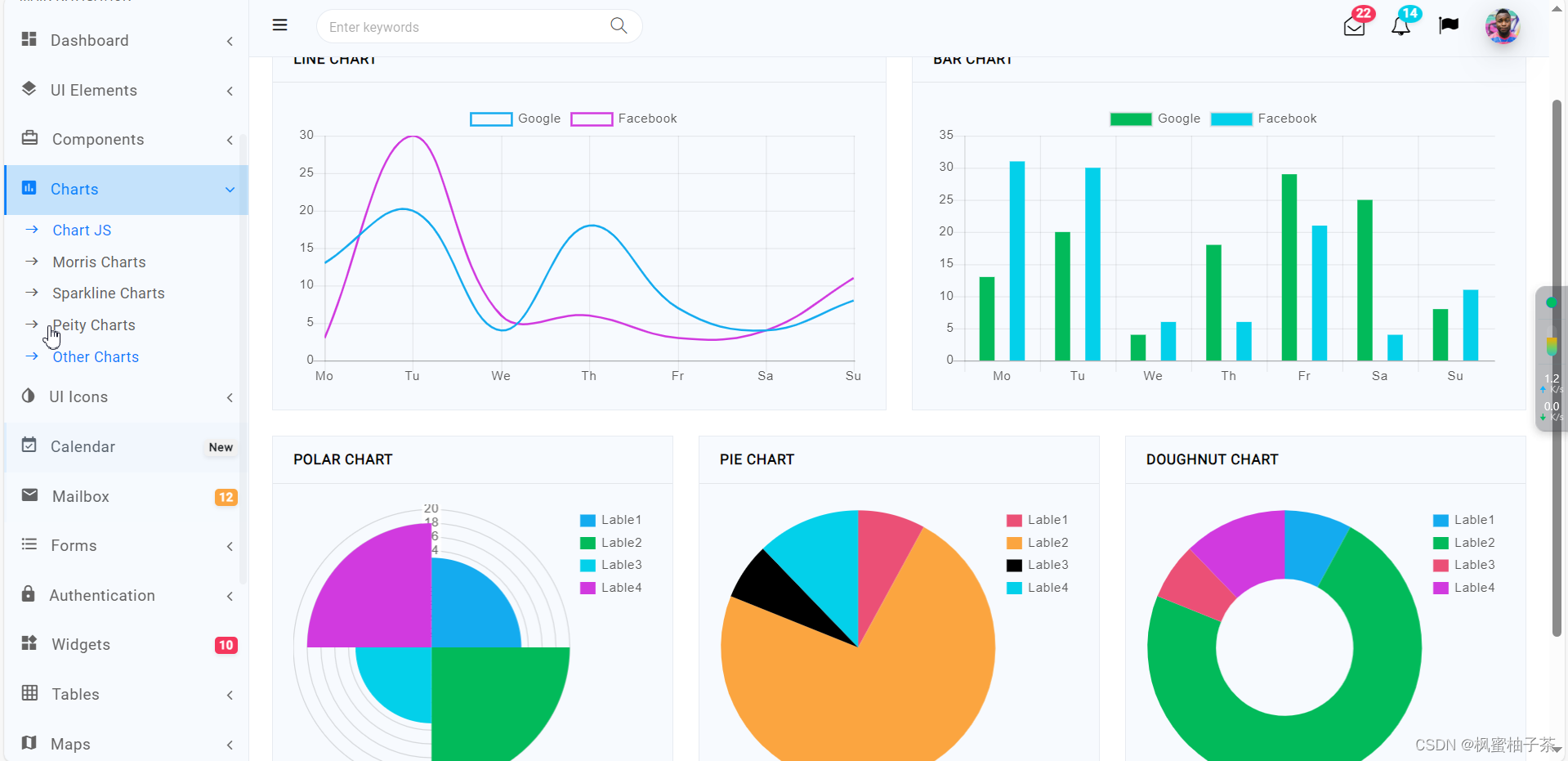Expand the Authentication chevron

(x=230, y=596)
